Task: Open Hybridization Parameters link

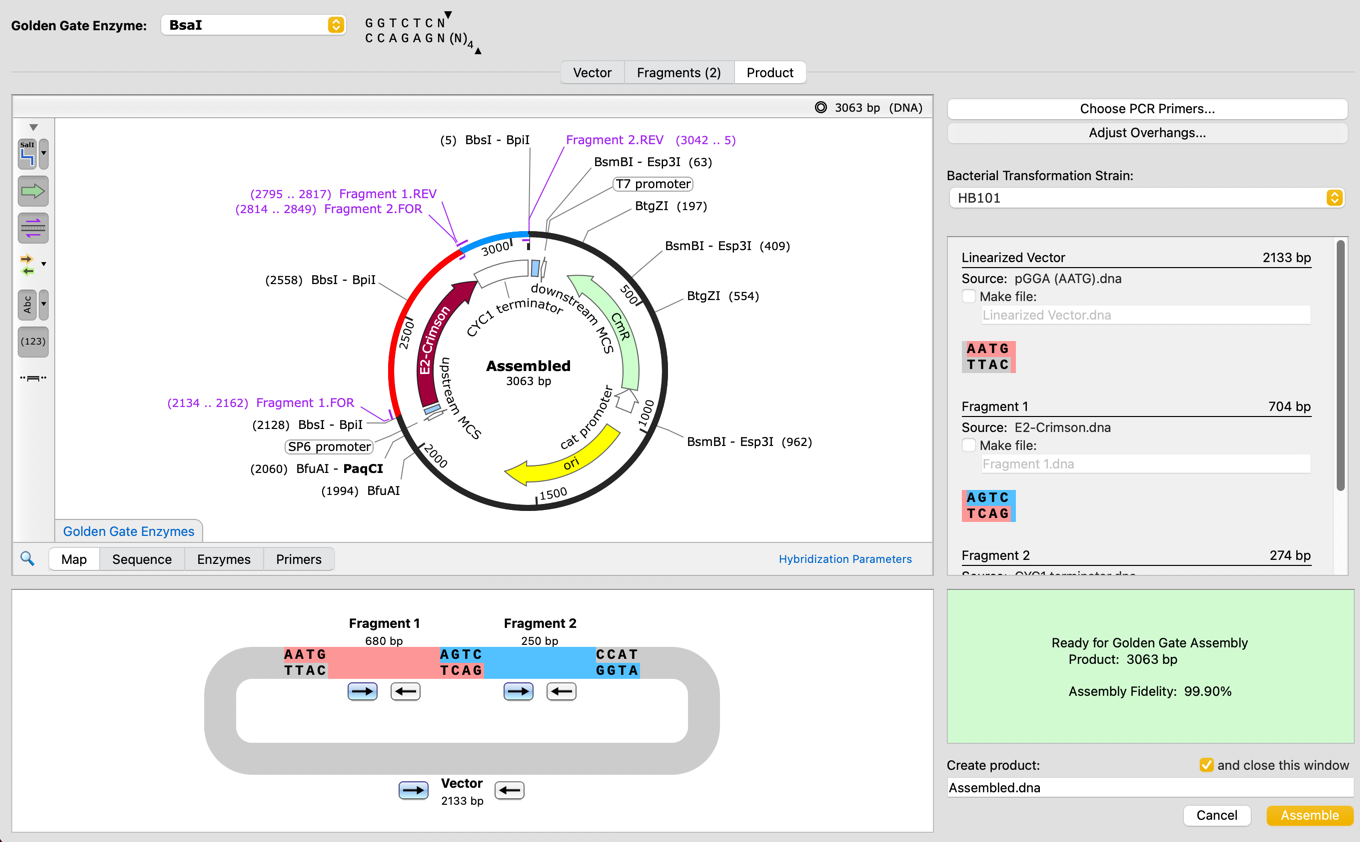Action: tap(845, 559)
